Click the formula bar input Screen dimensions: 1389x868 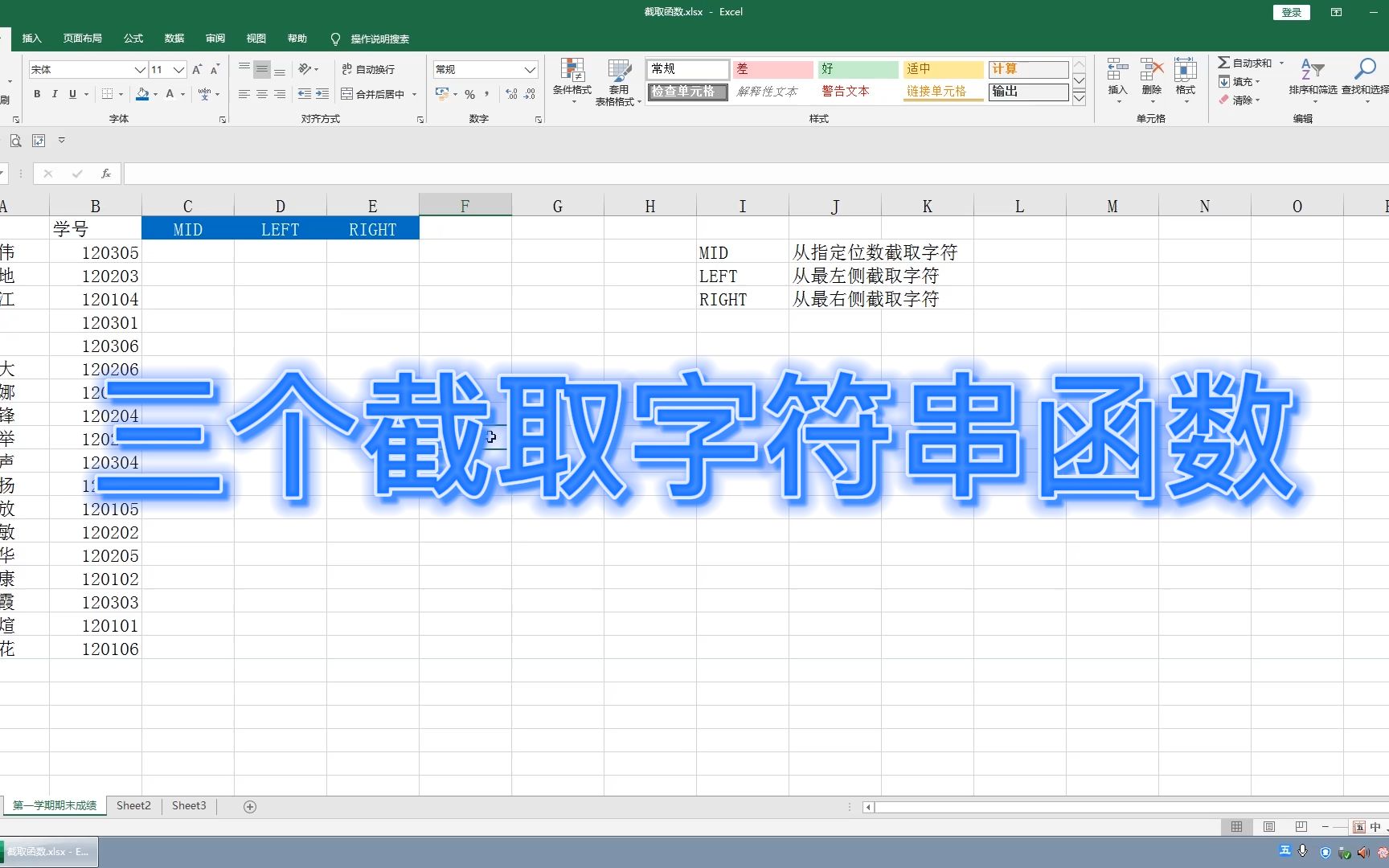[x=756, y=174]
